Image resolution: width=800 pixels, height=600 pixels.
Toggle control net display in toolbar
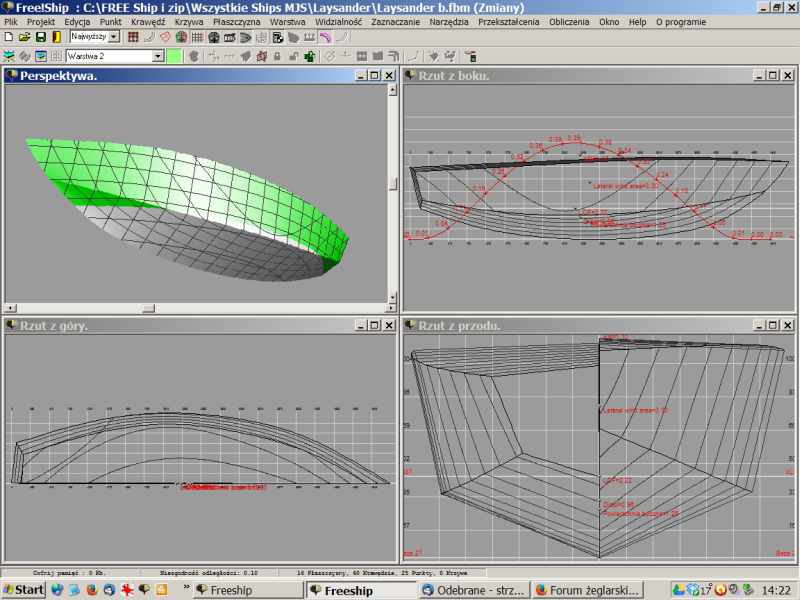pos(133,37)
